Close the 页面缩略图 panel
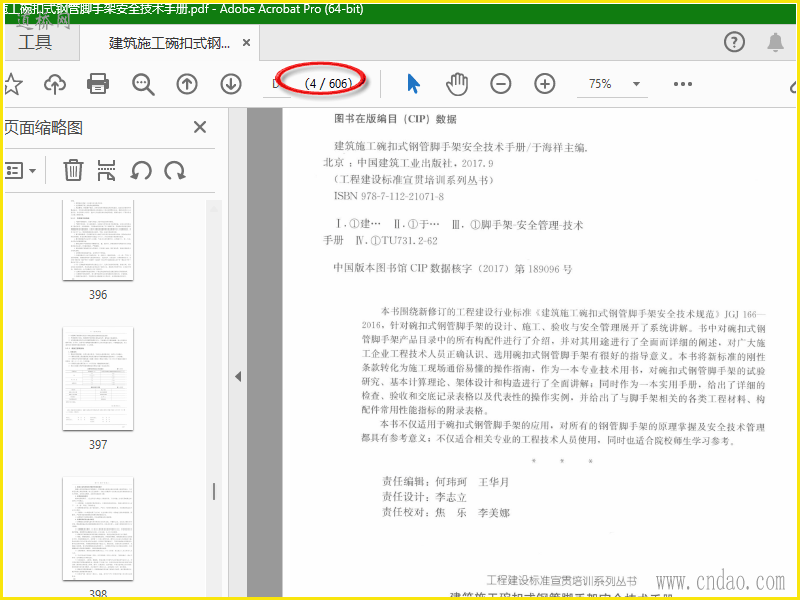The image size is (800, 600). click(200, 127)
